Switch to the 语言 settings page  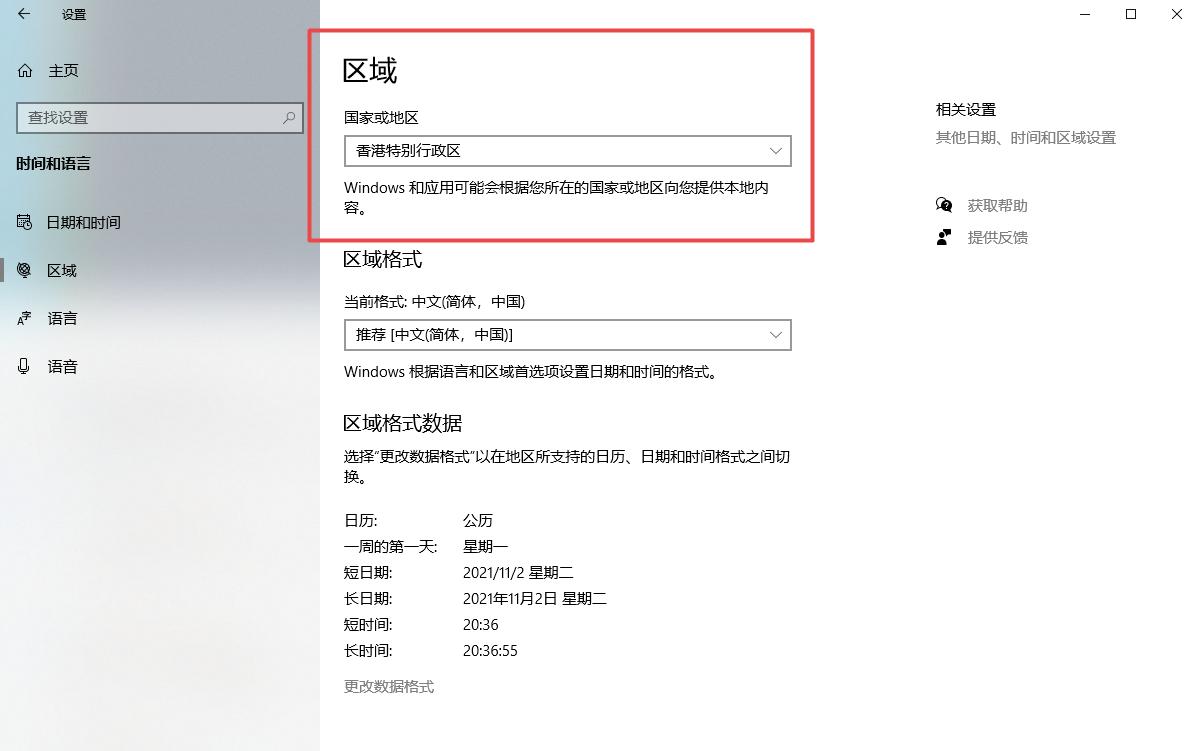62,318
